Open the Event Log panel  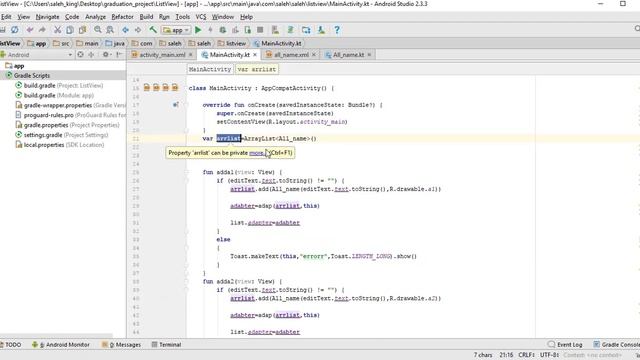click(565, 345)
